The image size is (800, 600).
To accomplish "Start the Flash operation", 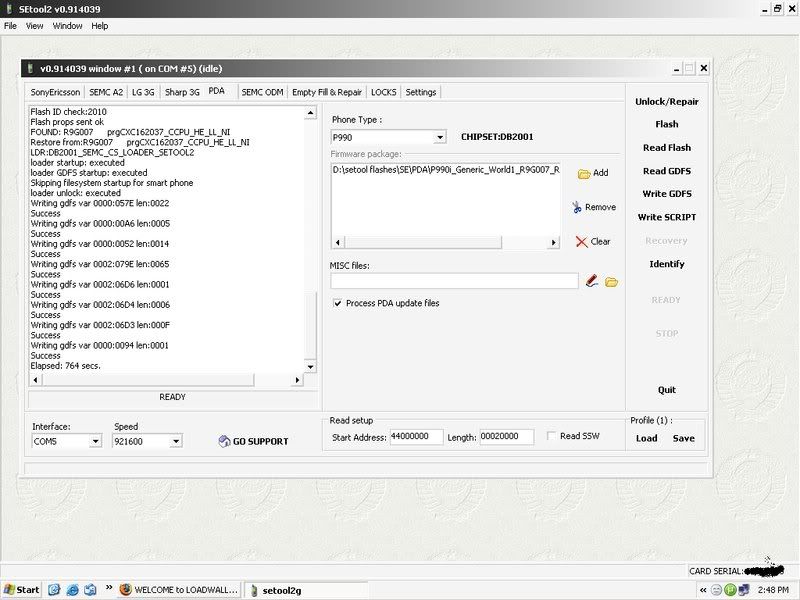I will pos(666,124).
